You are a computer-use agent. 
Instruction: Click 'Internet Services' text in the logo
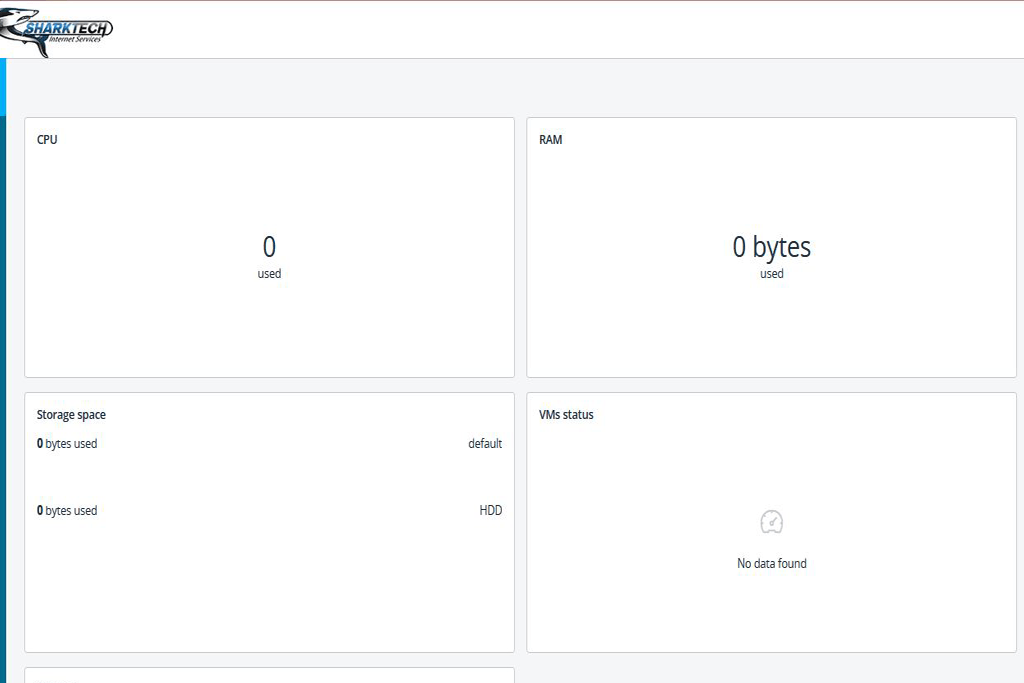pos(82,40)
